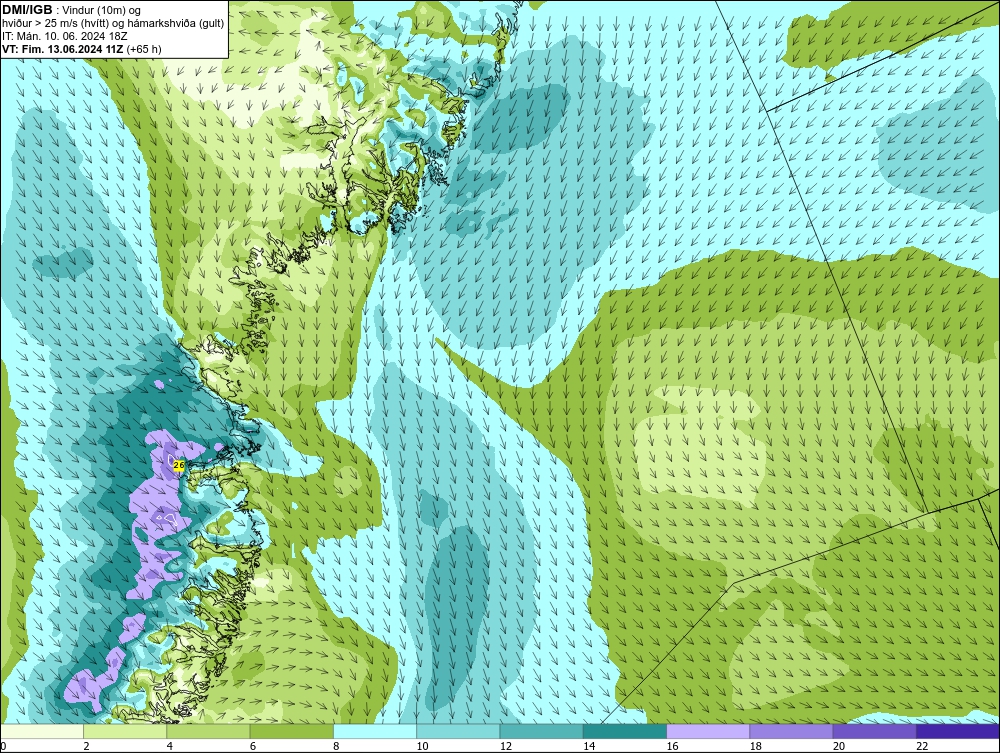
Task: Select the 6–8 m/s olive green band
Action: pyautogui.click(x=291, y=731)
